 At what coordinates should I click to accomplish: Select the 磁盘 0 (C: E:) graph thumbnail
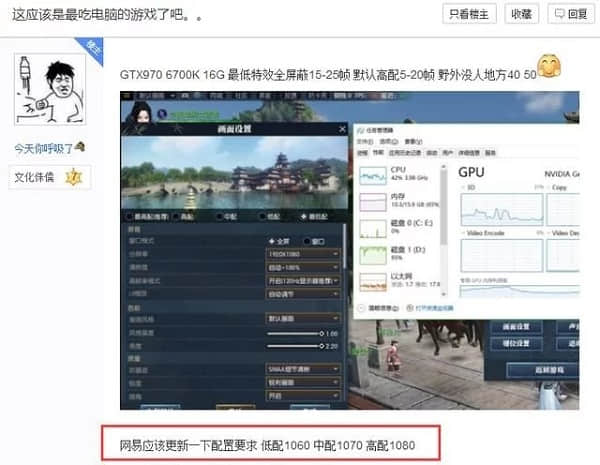point(373,229)
